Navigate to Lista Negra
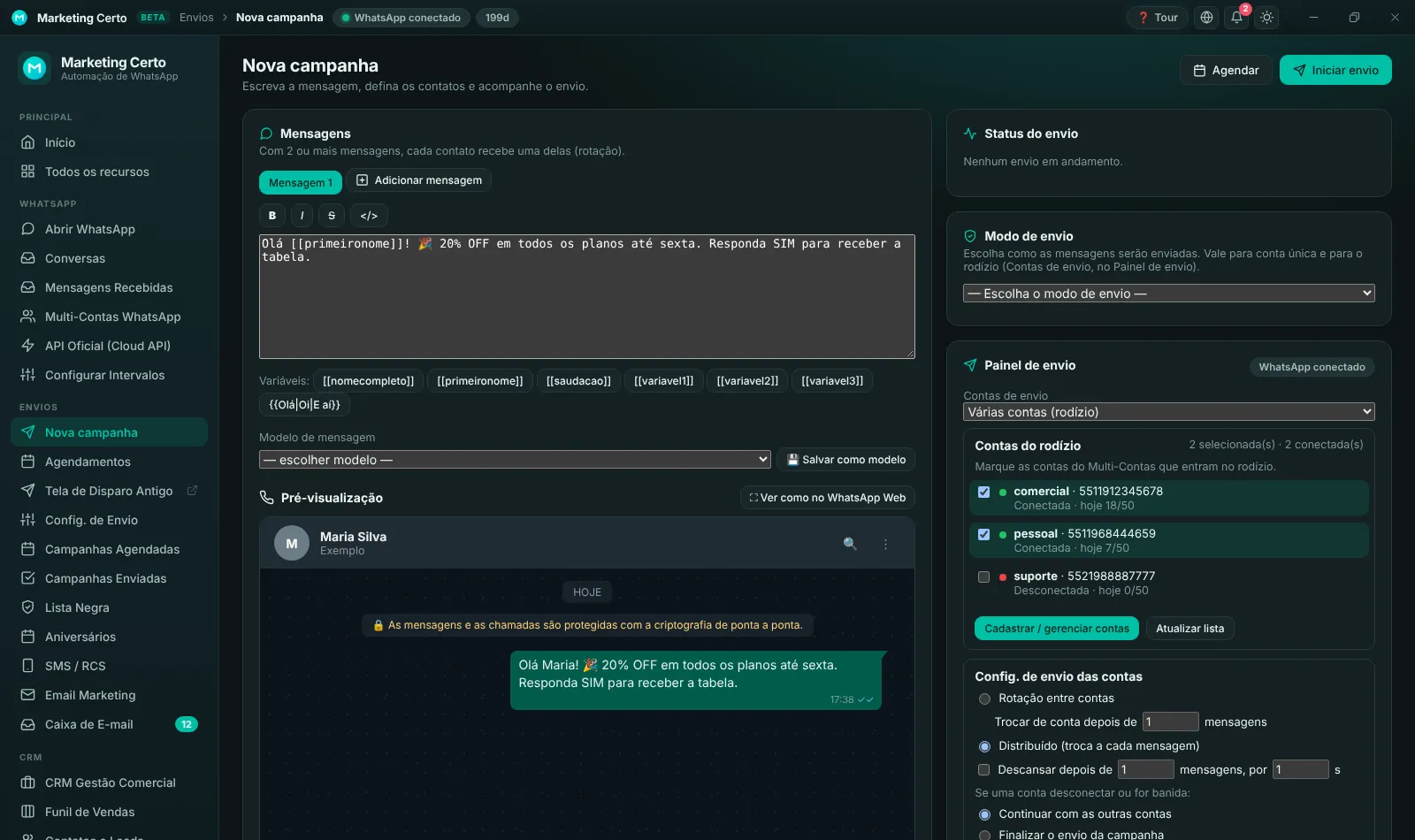Viewport: 1415px width, 840px height. (109, 607)
